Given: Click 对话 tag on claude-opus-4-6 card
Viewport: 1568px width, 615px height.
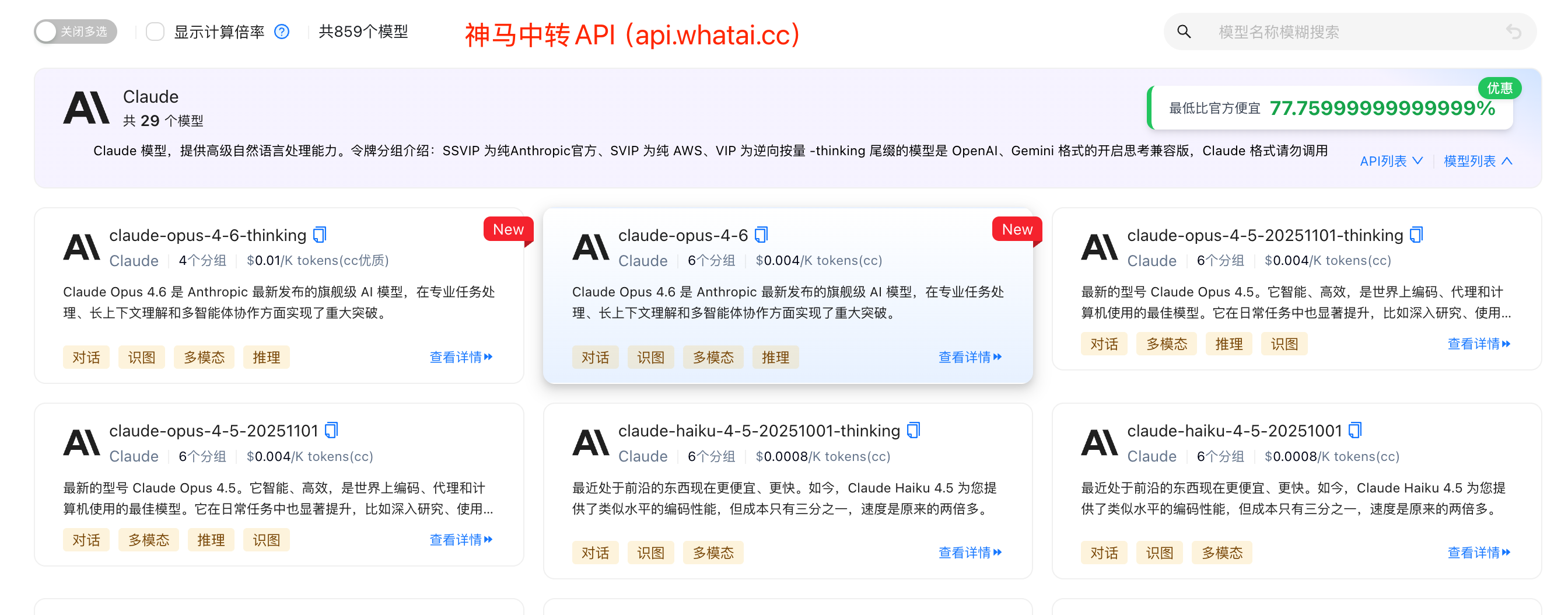Looking at the screenshot, I should (594, 357).
